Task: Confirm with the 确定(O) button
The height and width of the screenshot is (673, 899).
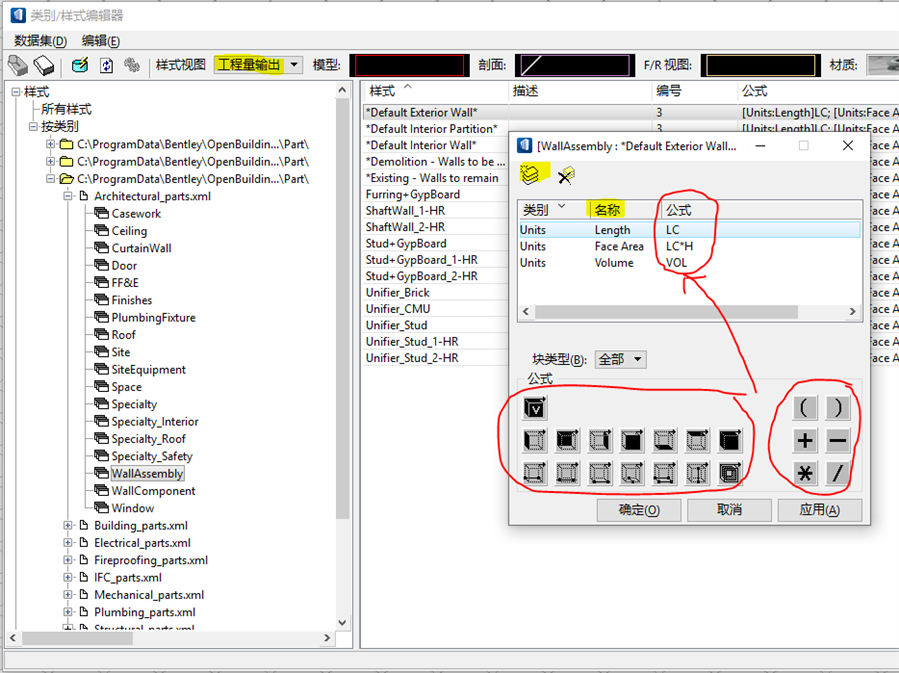Action: point(639,510)
